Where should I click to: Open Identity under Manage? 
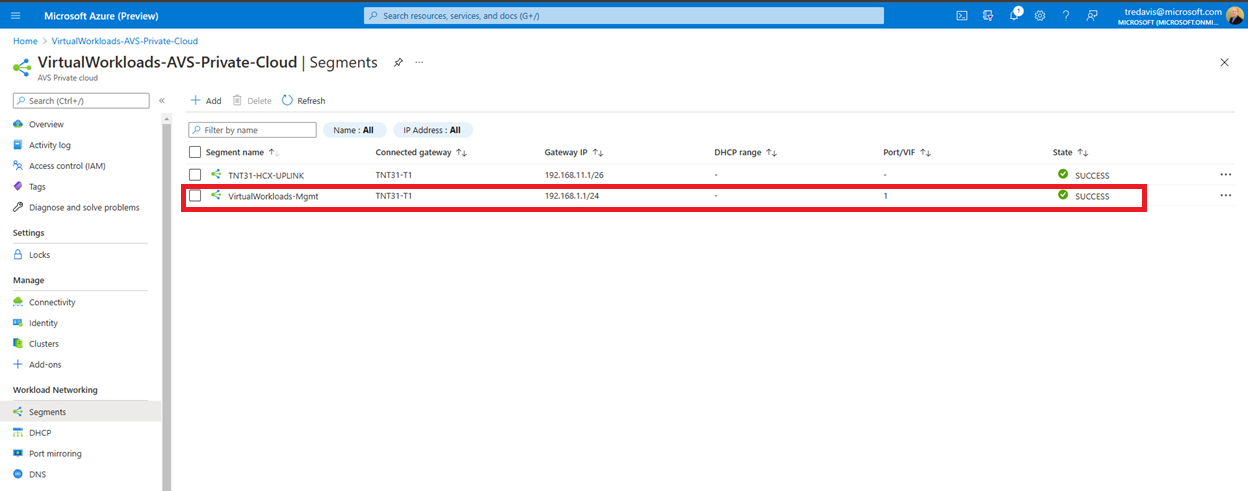pos(43,323)
